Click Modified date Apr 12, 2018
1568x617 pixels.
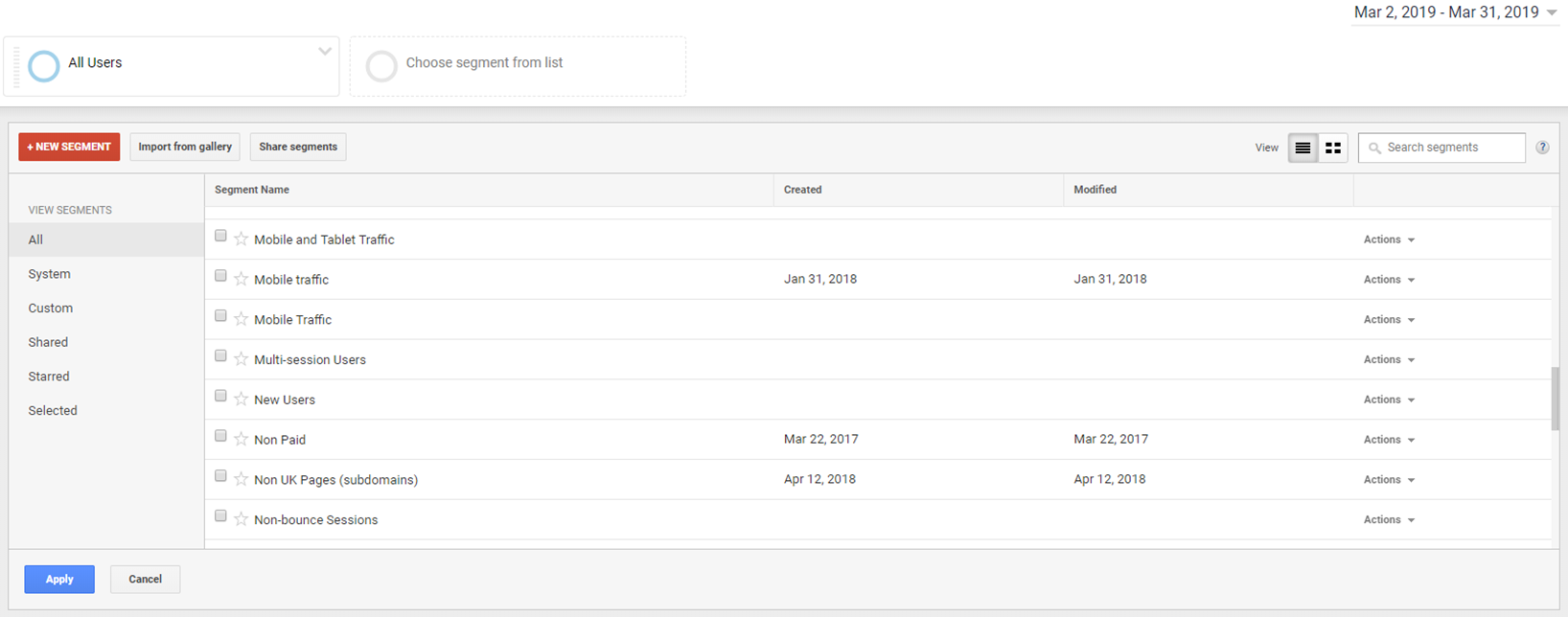pos(1110,479)
